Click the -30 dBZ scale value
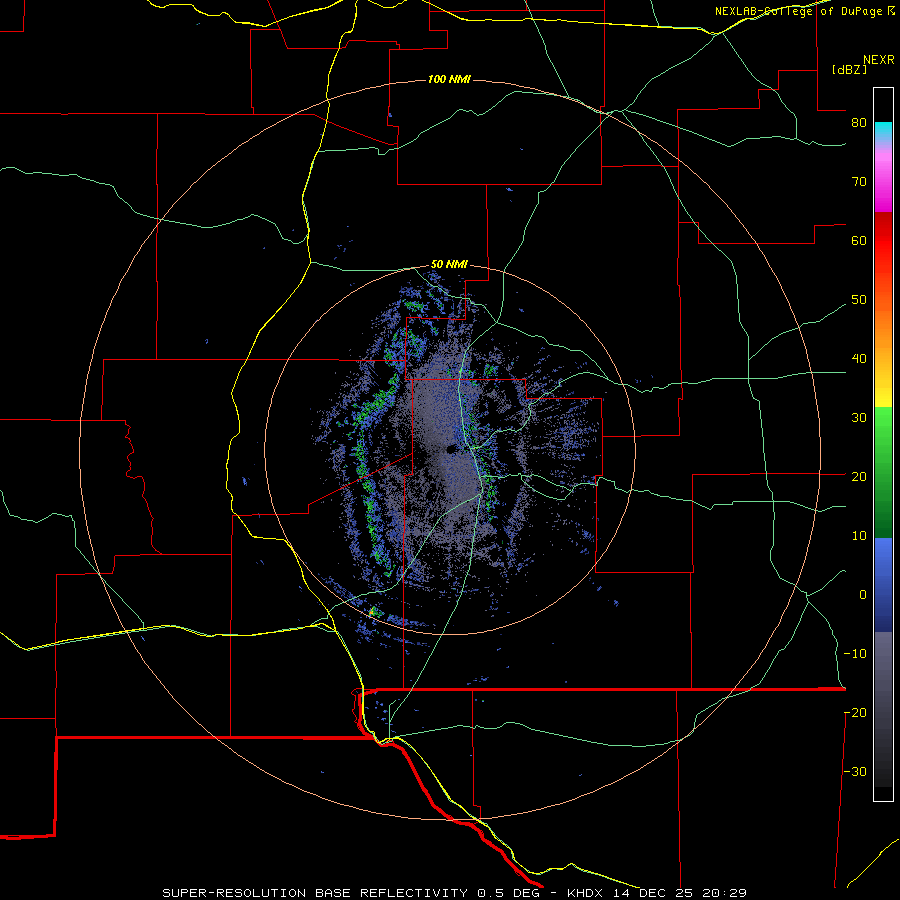This screenshot has width=900, height=900. tap(855, 772)
